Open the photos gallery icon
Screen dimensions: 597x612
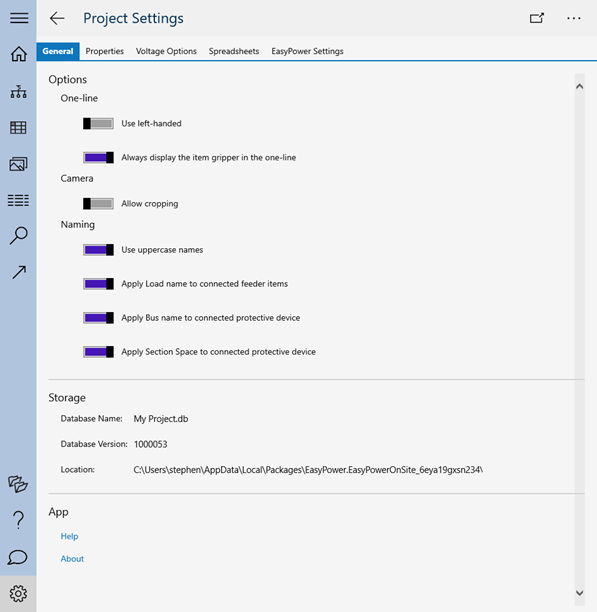tap(18, 164)
